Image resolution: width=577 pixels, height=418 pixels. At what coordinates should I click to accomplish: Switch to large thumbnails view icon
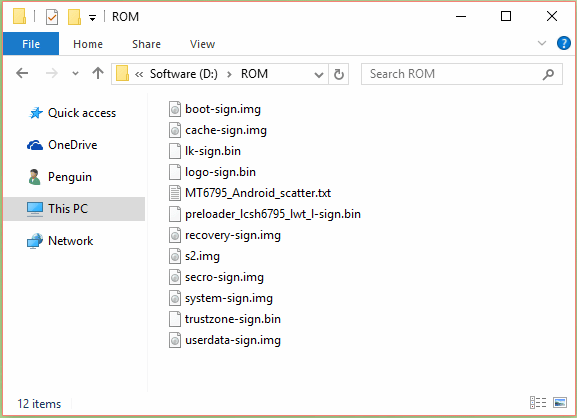(x=560, y=403)
